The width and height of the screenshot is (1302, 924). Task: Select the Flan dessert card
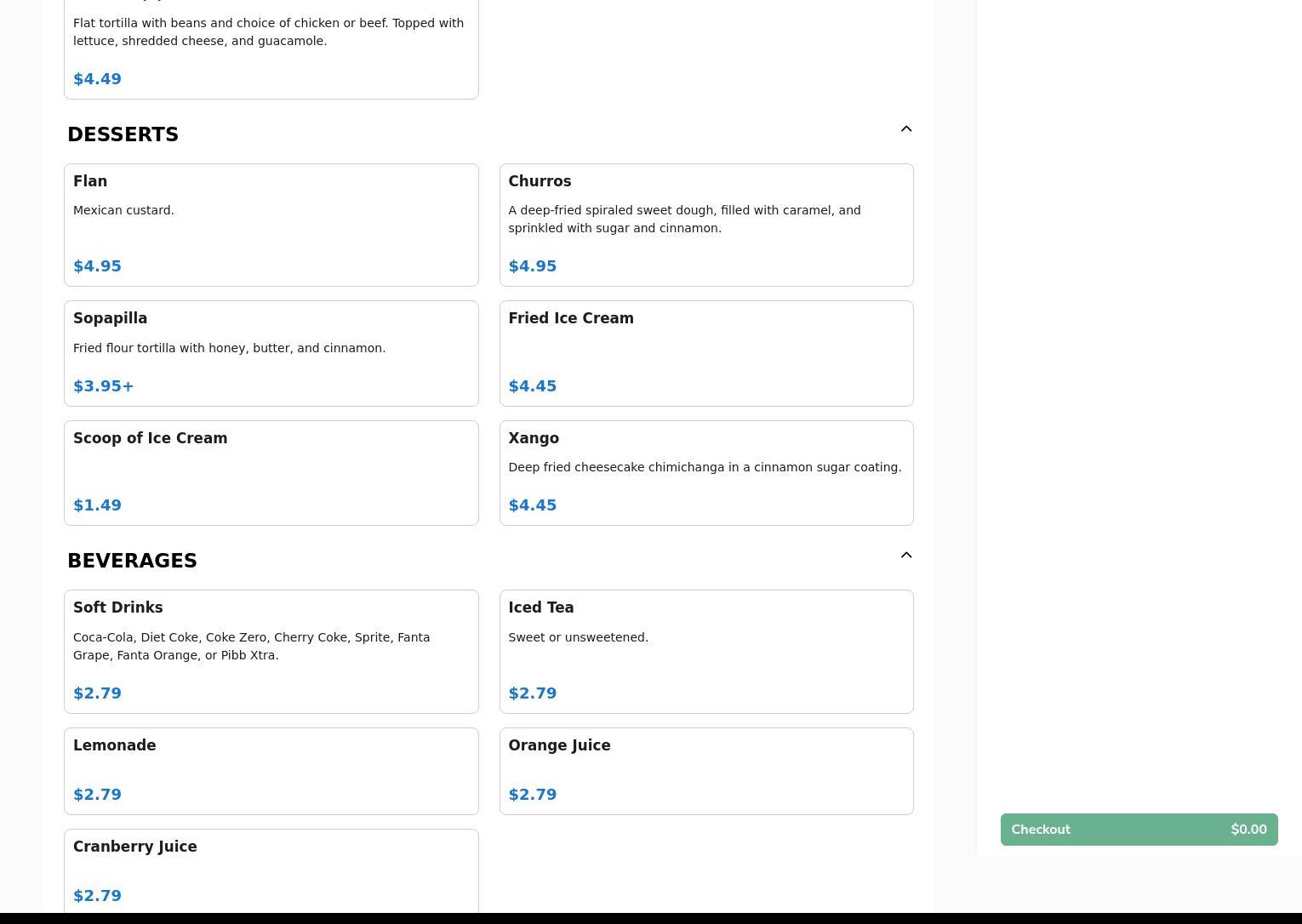(271, 225)
